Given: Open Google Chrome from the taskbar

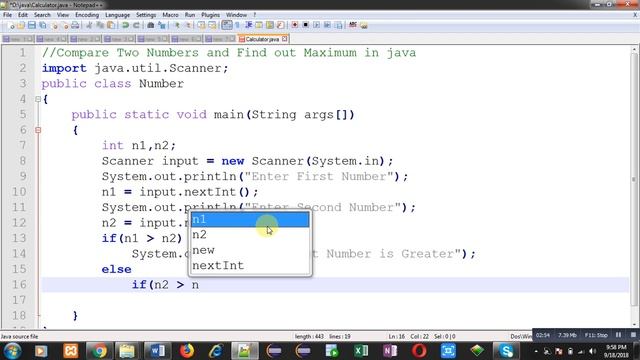Looking at the screenshot, I should click(x=99, y=351).
